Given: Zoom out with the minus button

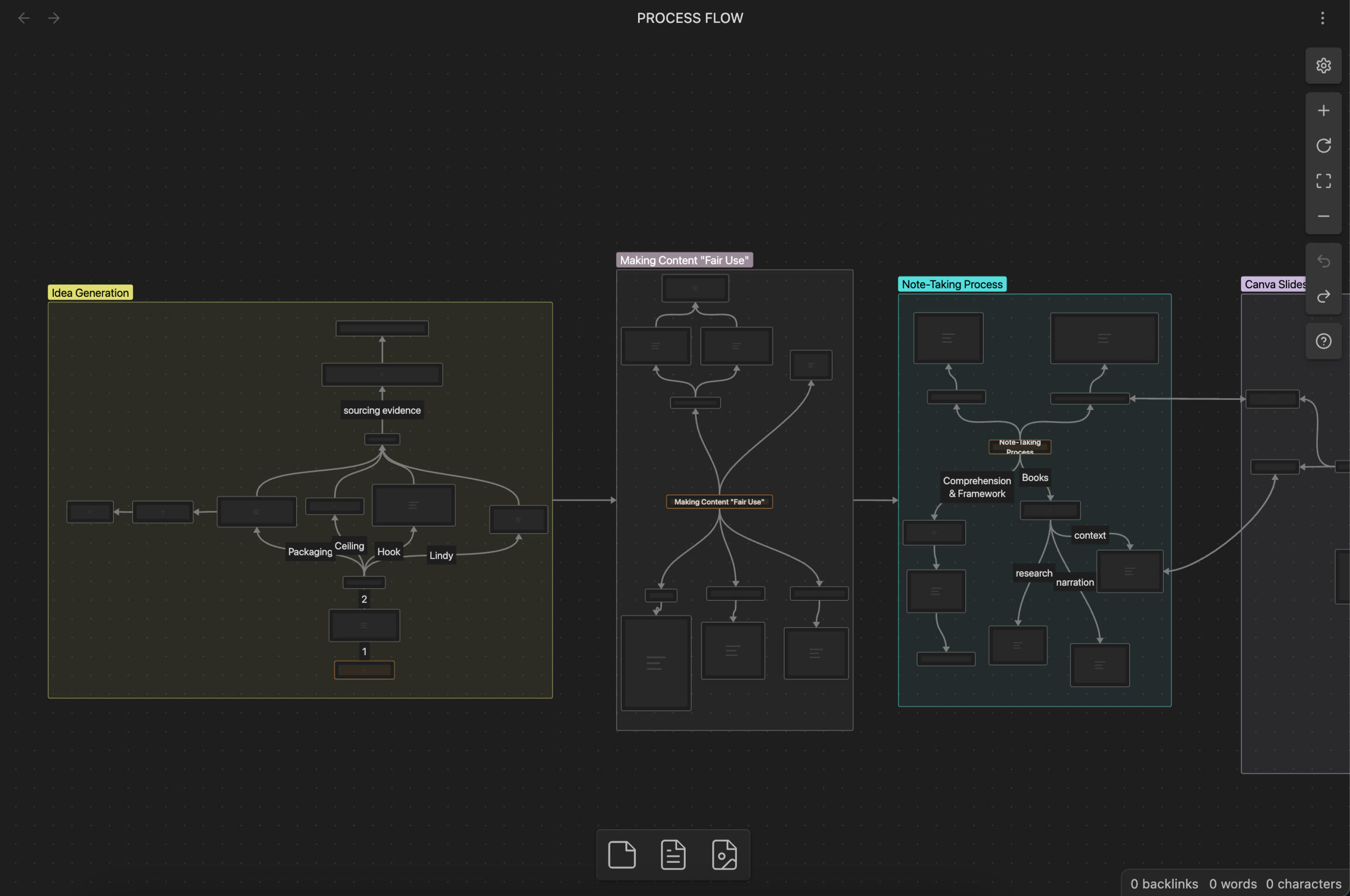Looking at the screenshot, I should 1323,217.
